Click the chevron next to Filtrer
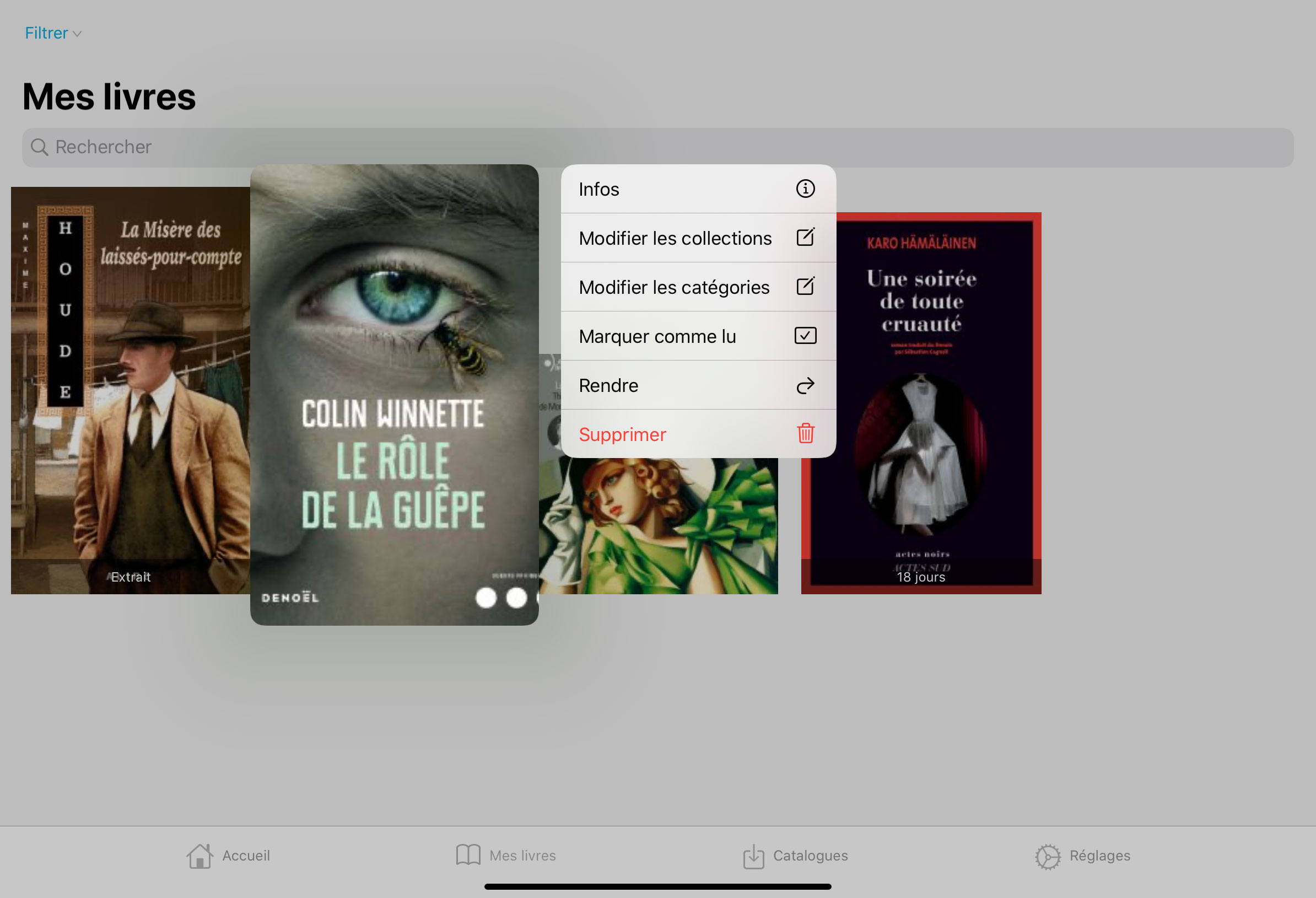Screen dimensions: 1316x898 point(78,34)
